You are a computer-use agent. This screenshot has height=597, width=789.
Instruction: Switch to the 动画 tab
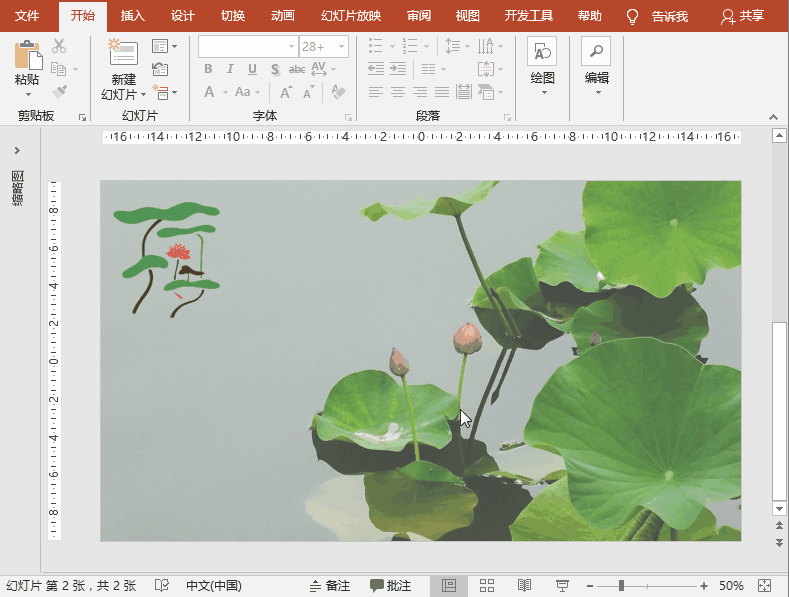coord(283,16)
